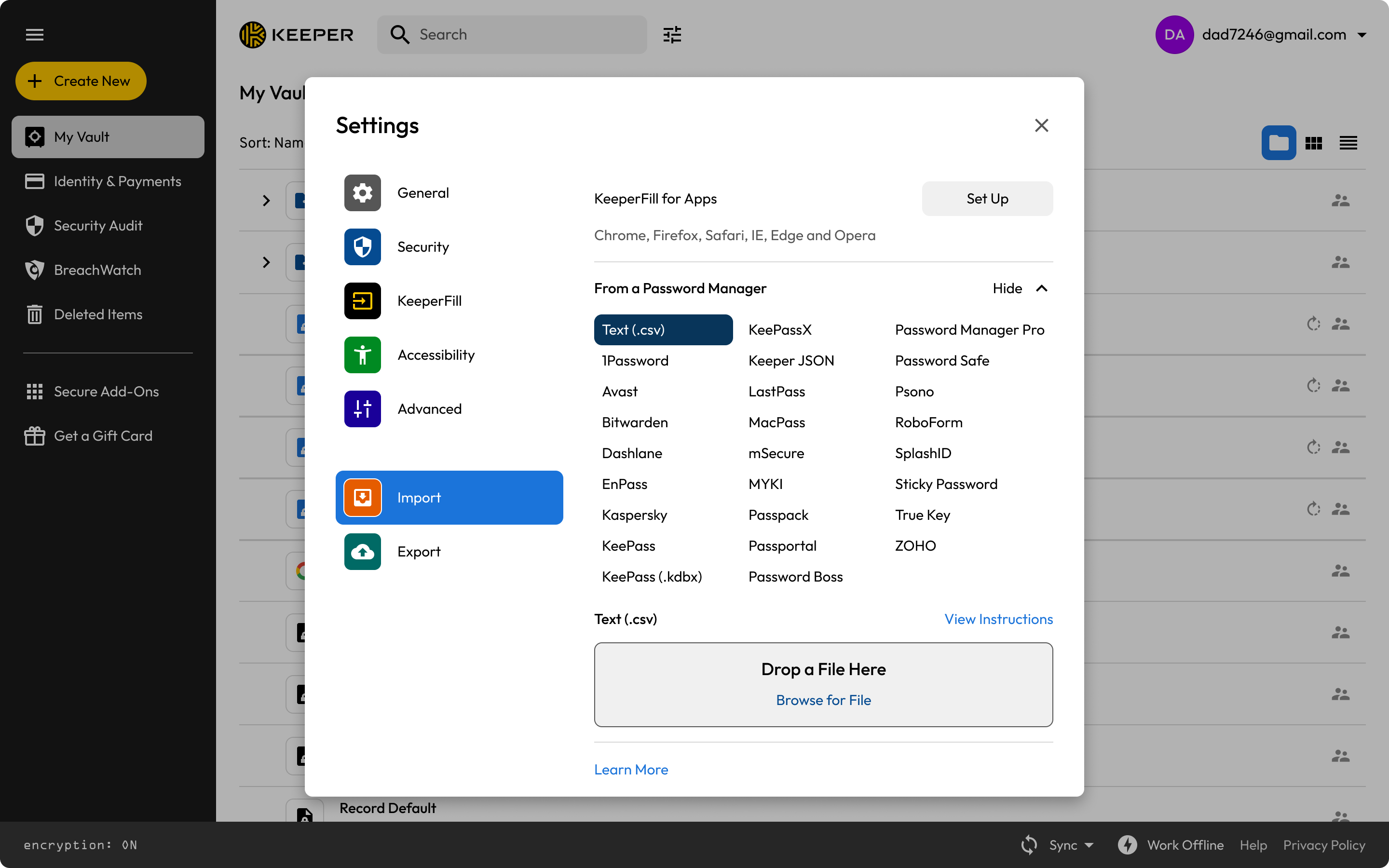Open Privacy Policy link
Viewport: 1389px width, 868px height.
[x=1324, y=845]
